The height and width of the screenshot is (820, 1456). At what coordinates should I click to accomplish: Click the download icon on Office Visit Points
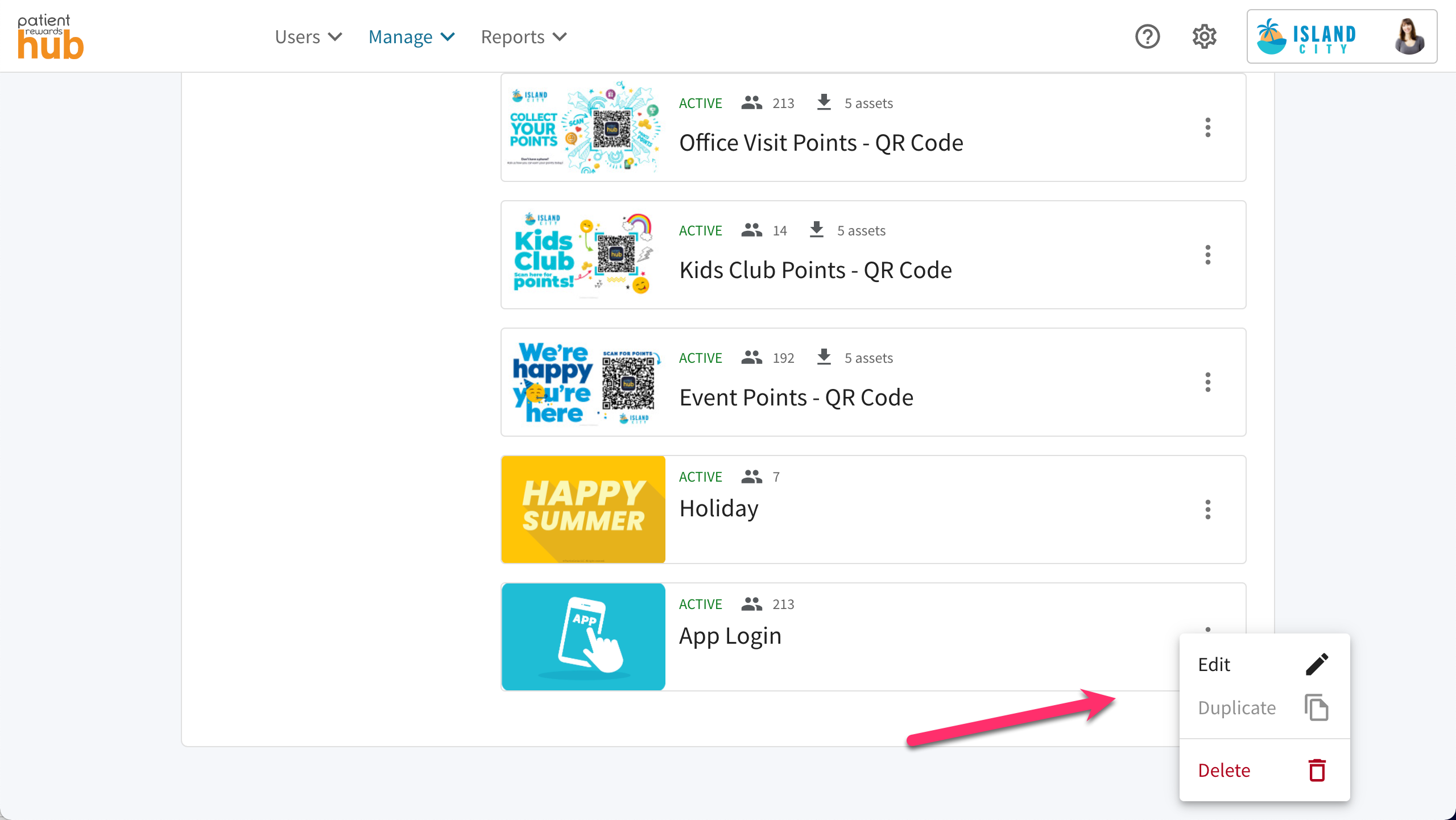pos(824,102)
